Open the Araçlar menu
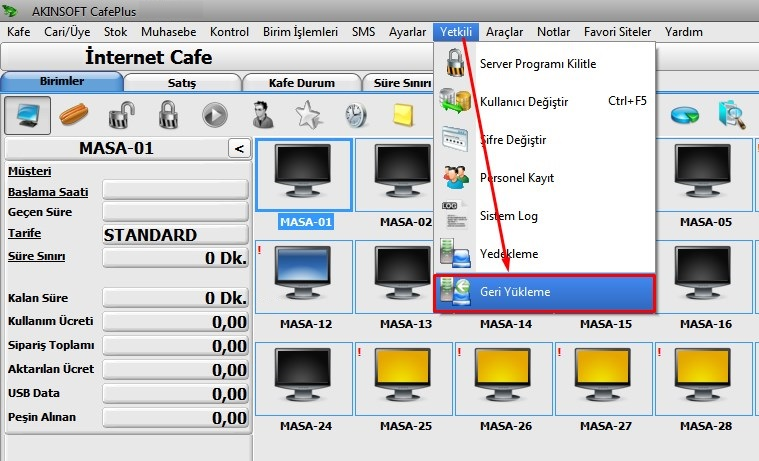The image size is (759, 461). click(x=504, y=32)
